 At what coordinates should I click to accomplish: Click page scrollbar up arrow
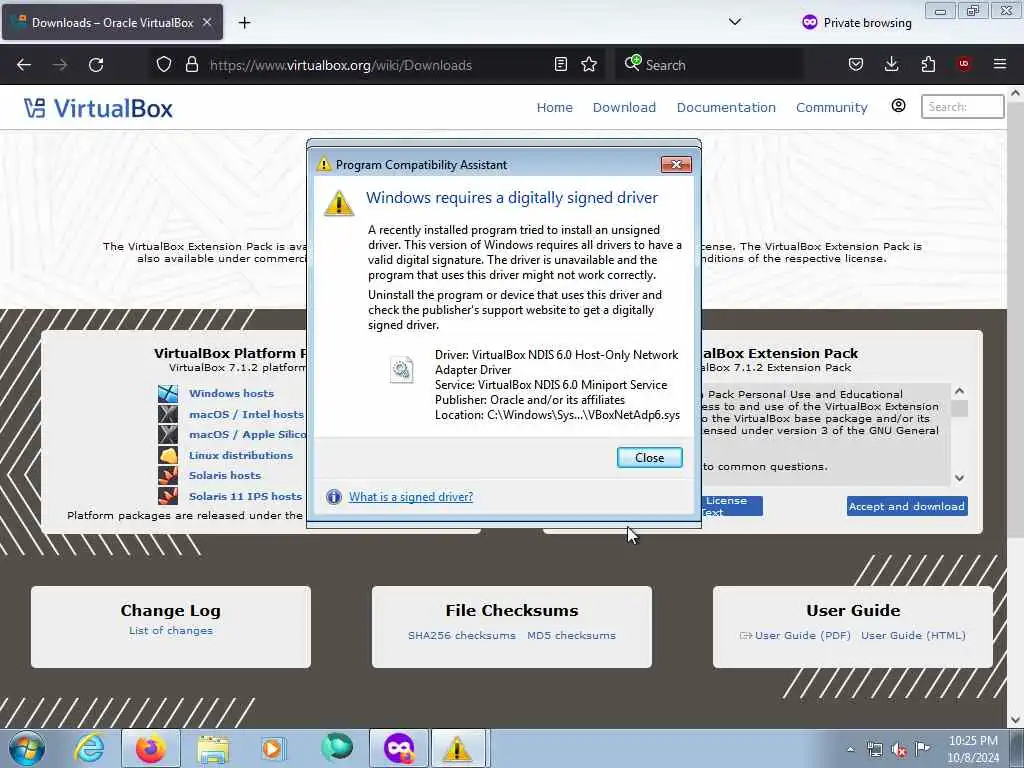click(x=1016, y=93)
